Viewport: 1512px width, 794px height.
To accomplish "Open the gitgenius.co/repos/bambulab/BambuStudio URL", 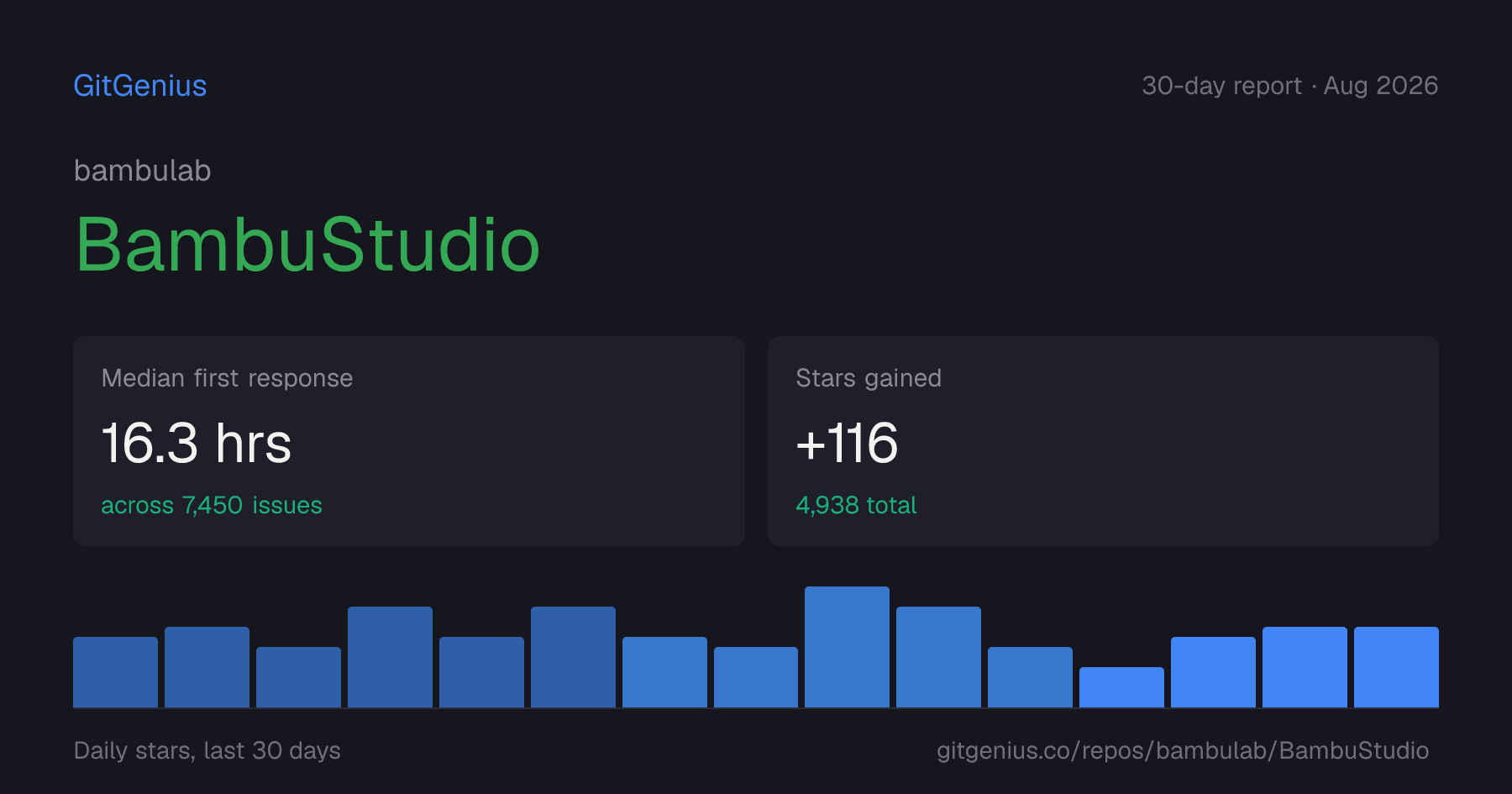I will (x=1183, y=750).
